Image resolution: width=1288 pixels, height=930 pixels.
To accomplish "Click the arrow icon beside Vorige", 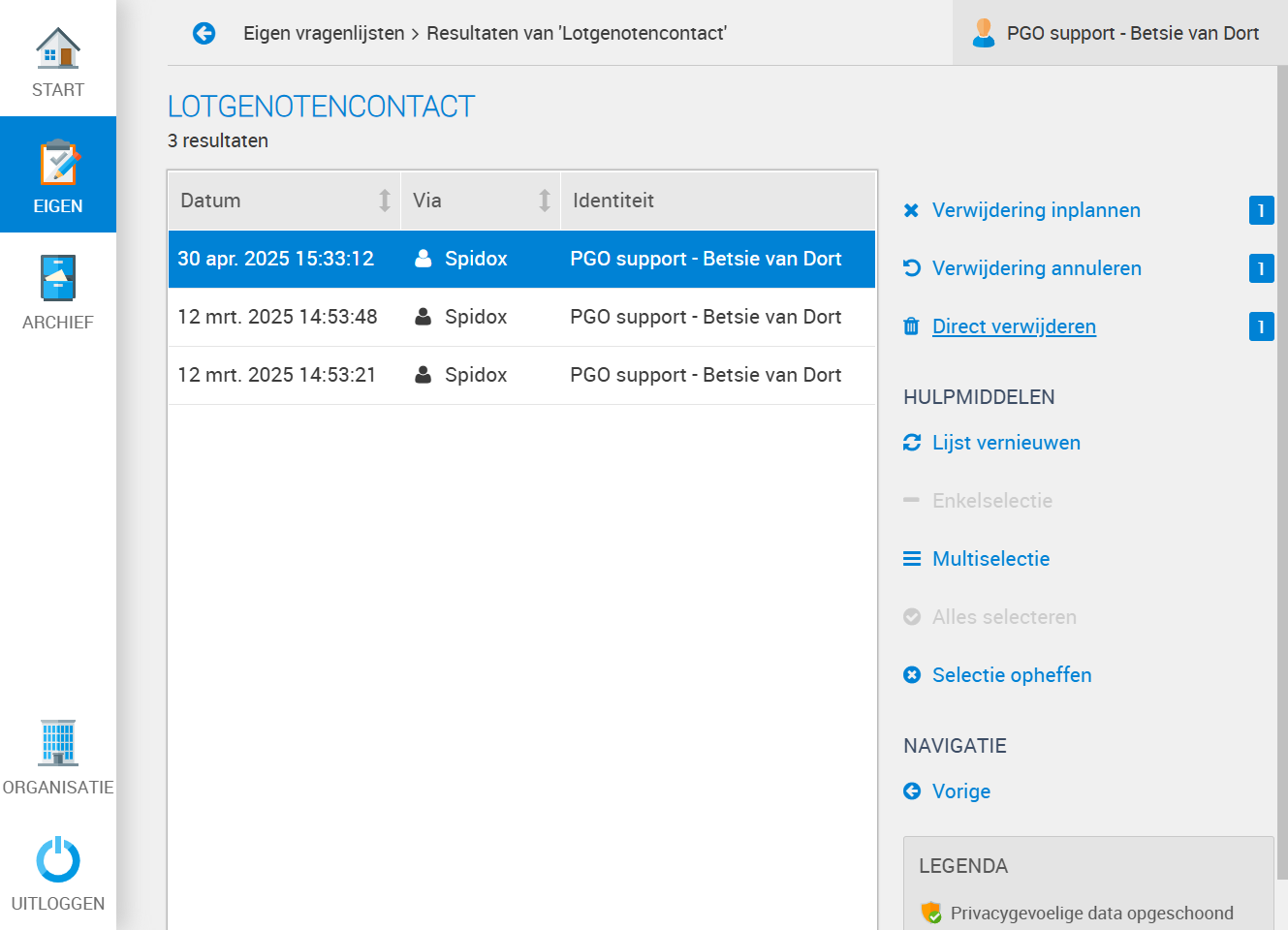I will pyautogui.click(x=912, y=791).
